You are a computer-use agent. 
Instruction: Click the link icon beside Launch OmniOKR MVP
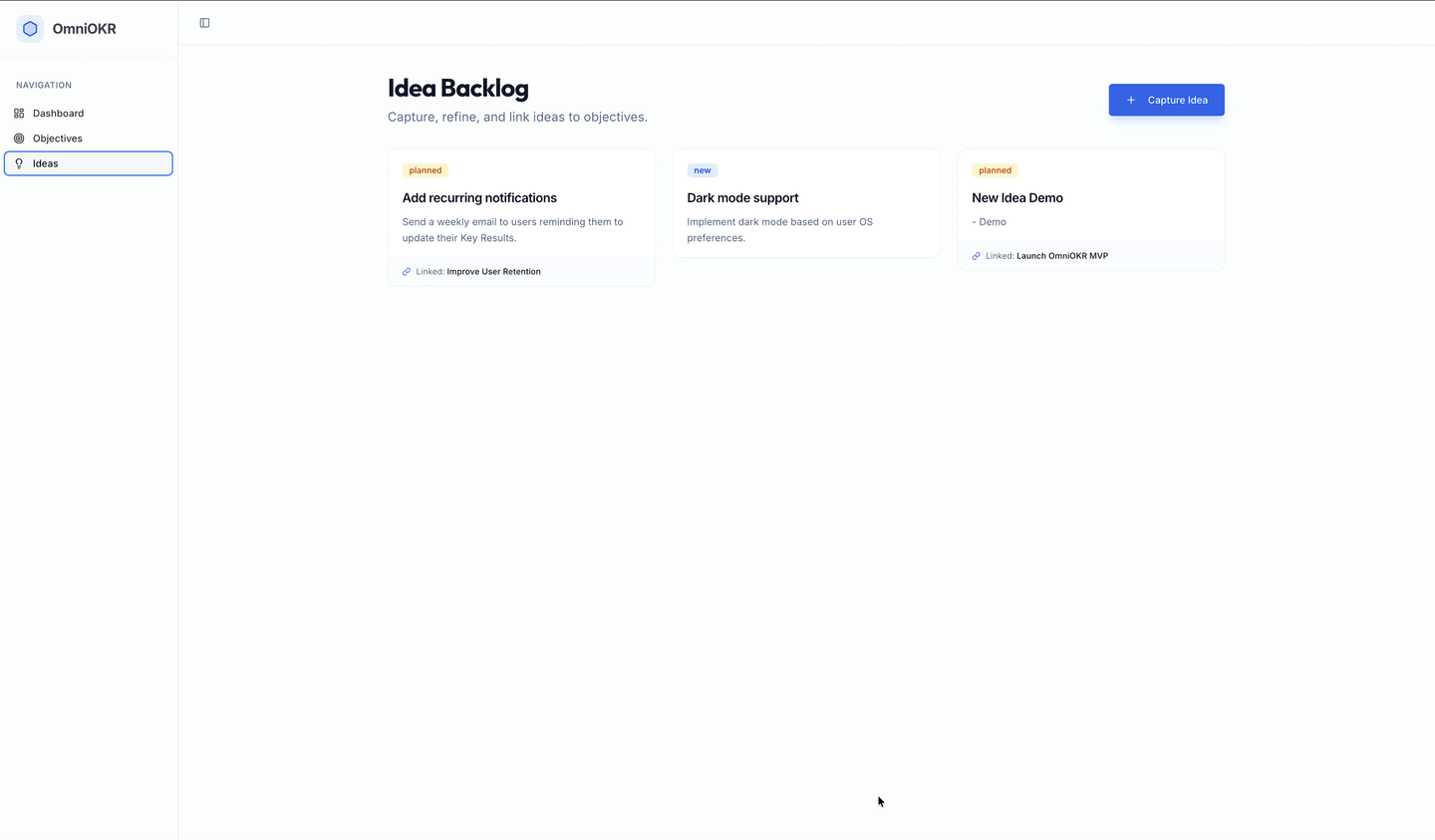(977, 256)
